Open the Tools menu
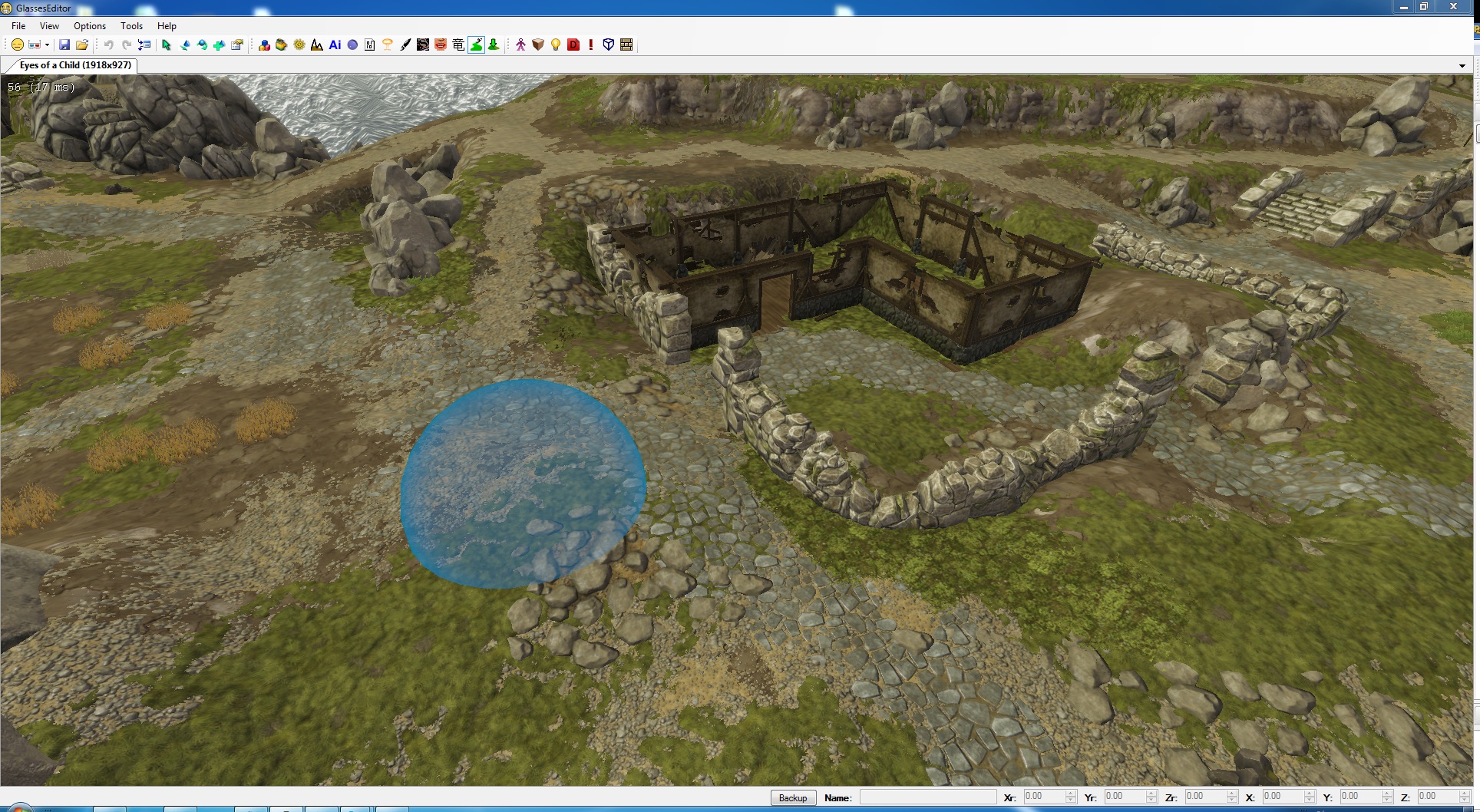The image size is (1480, 812). coord(131,26)
